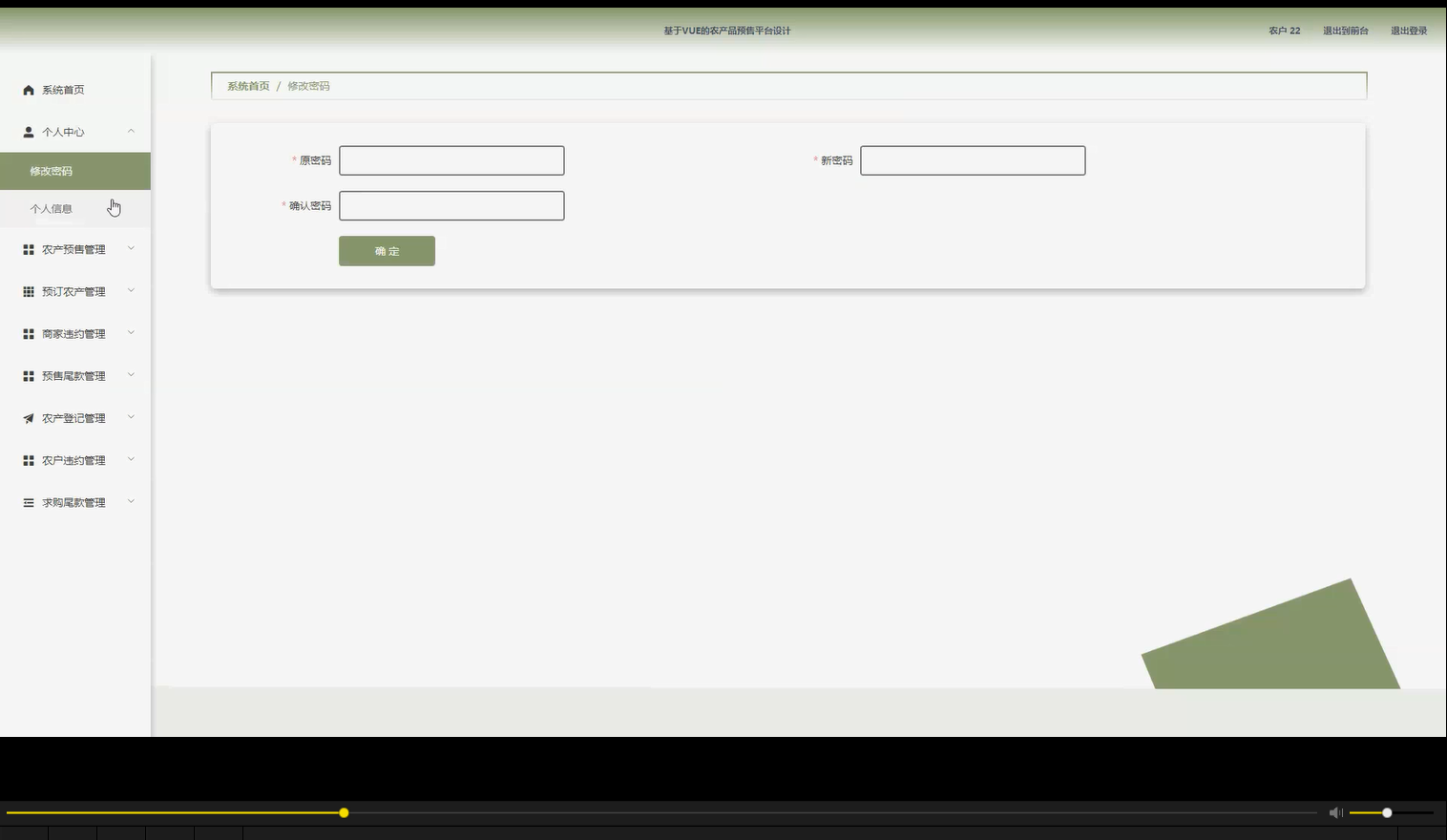Screen dimensions: 1447x840
Task: Focus the 确认密码 input field
Action: tap(451, 205)
